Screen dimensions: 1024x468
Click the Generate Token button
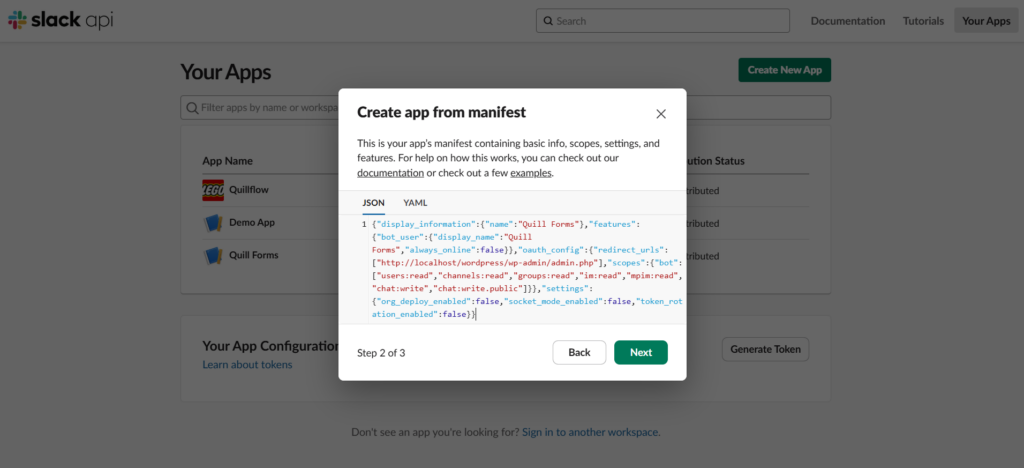(x=765, y=349)
